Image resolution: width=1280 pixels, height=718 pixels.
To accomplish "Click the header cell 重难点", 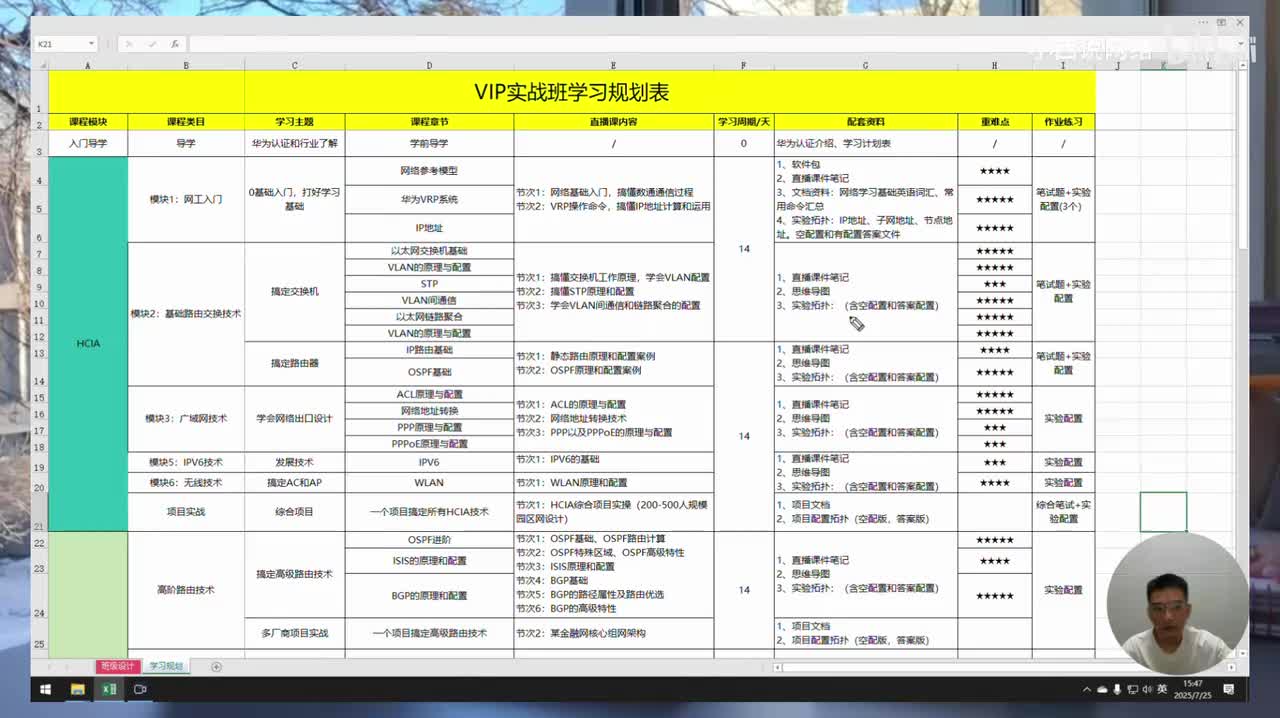I will (x=995, y=122).
